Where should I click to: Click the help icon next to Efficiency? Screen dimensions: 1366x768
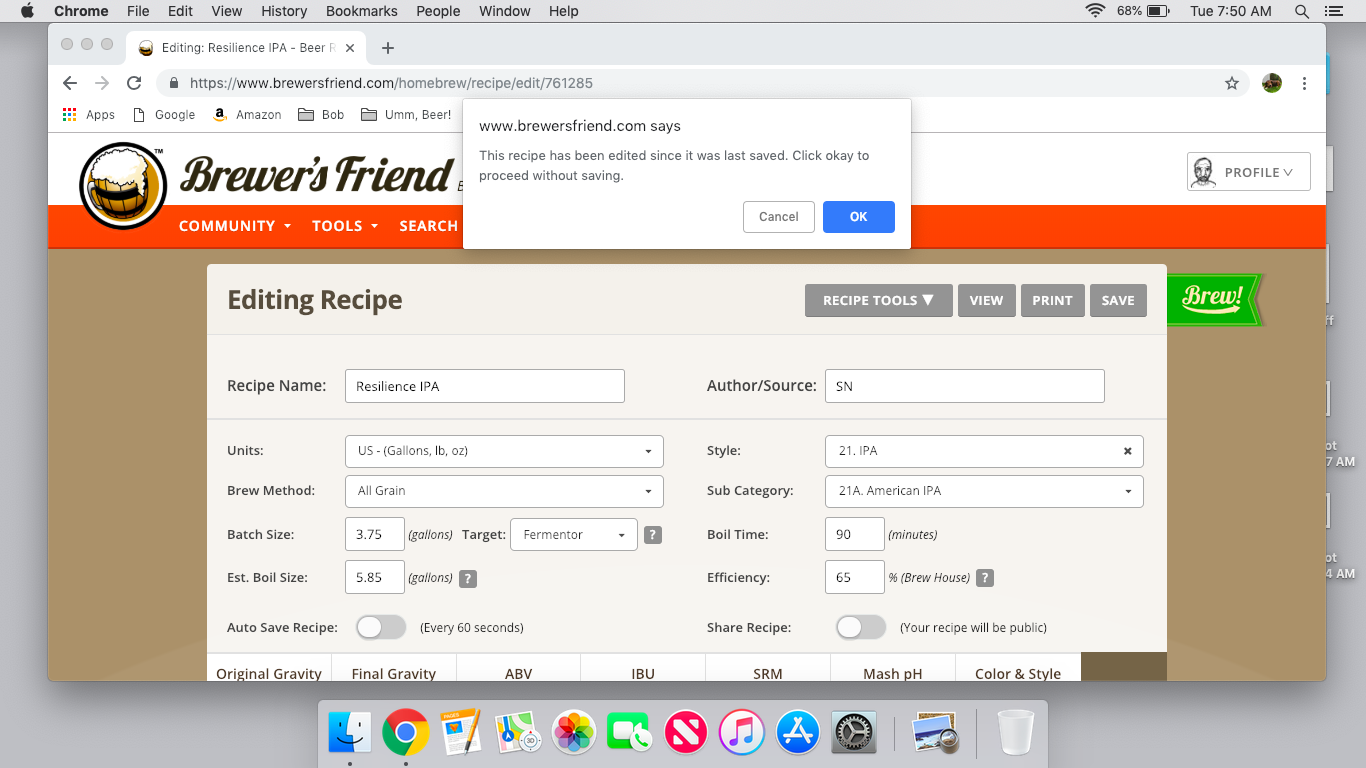click(984, 578)
